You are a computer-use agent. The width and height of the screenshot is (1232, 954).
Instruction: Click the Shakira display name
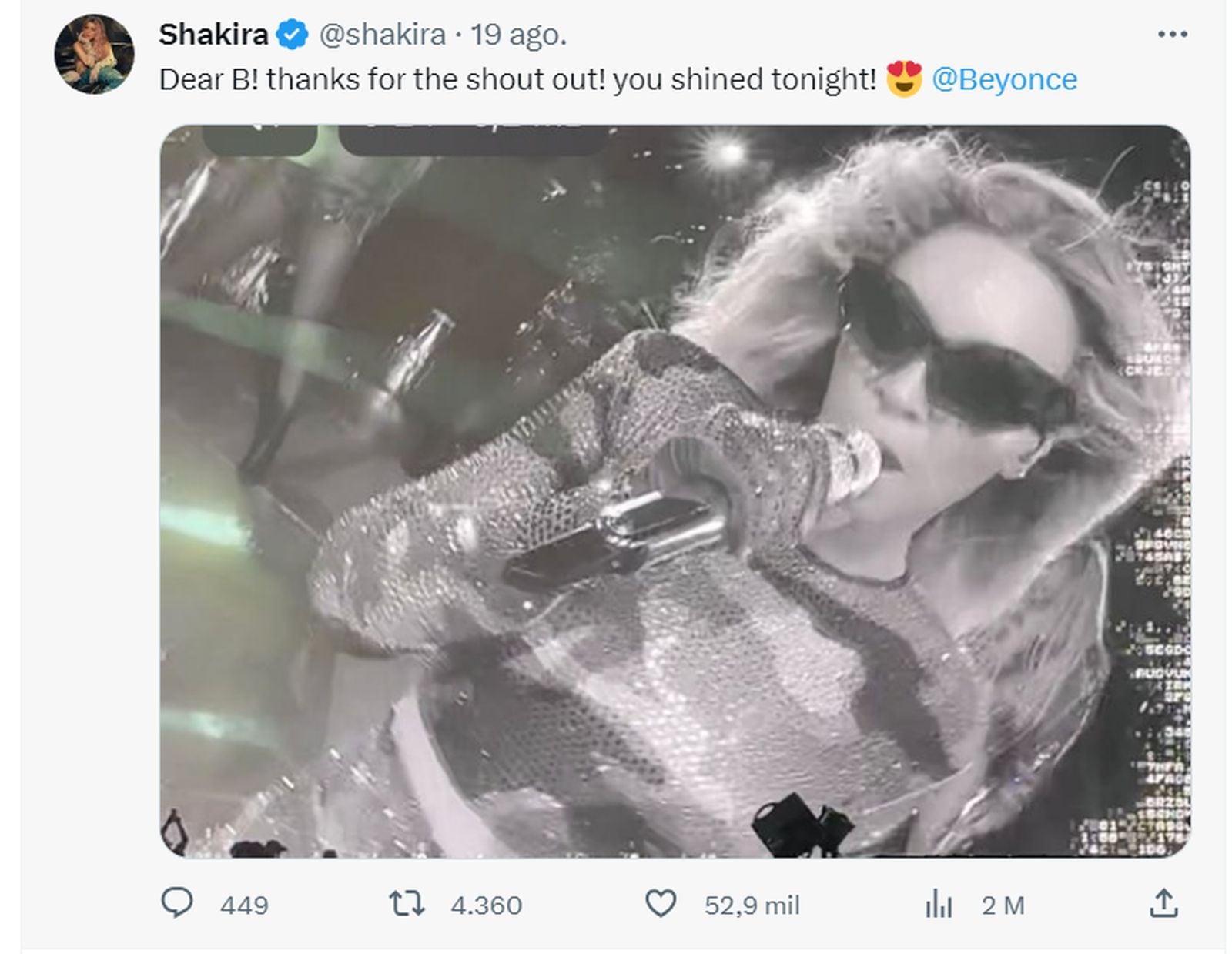(x=209, y=34)
